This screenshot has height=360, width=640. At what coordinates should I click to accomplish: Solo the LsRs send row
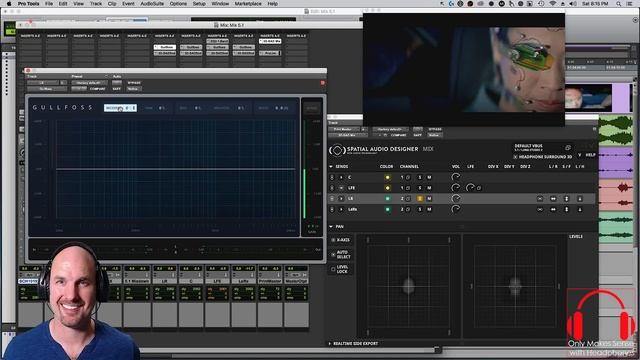[x=420, y=209]
